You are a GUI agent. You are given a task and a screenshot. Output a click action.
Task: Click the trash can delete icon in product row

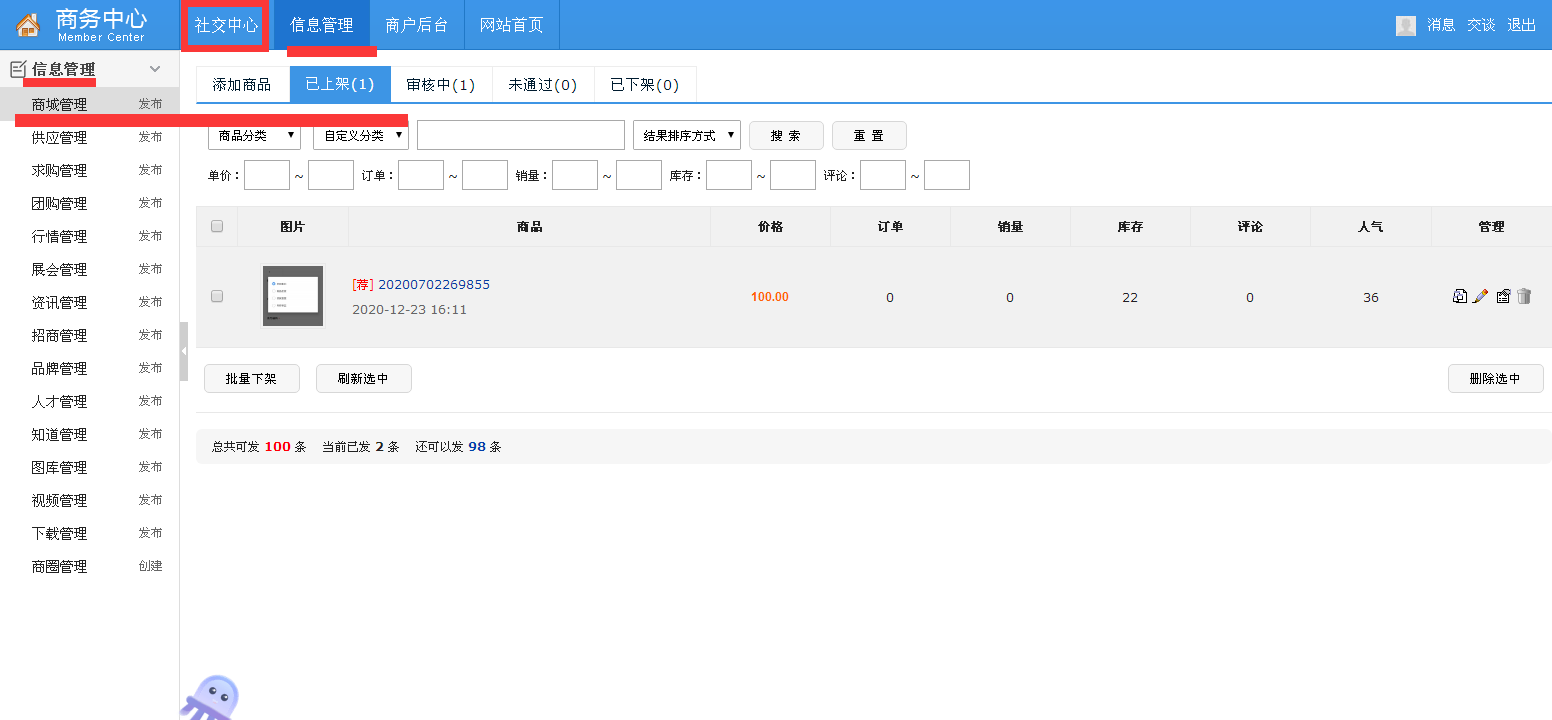1524,296
